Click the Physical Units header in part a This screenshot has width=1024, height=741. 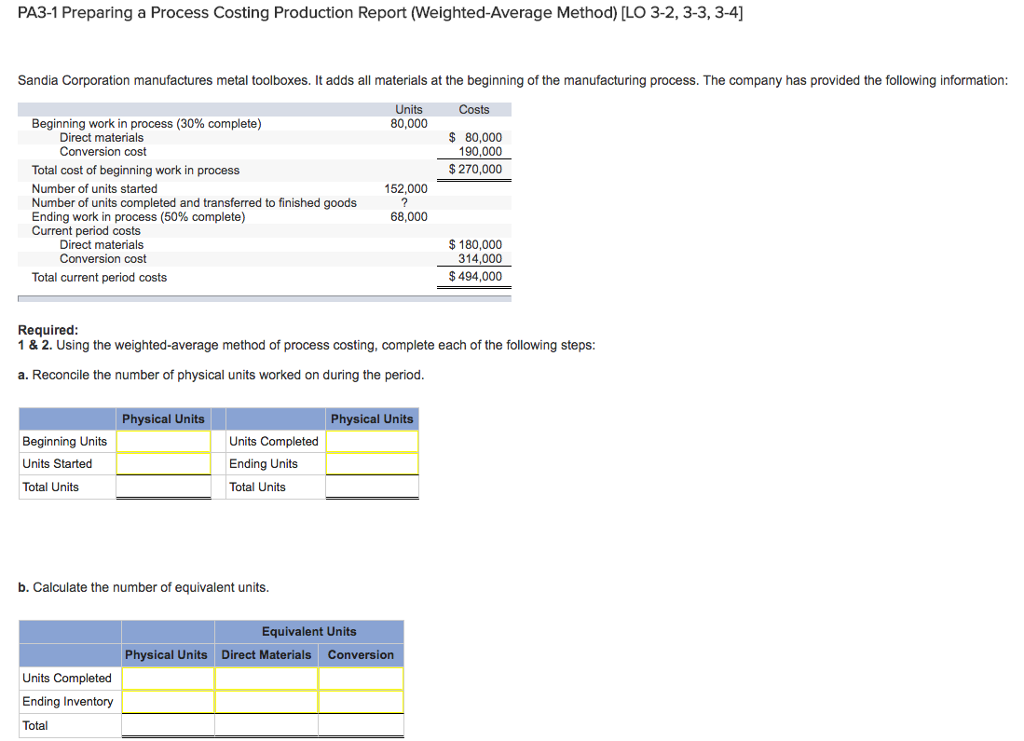(x=163, y=418)
